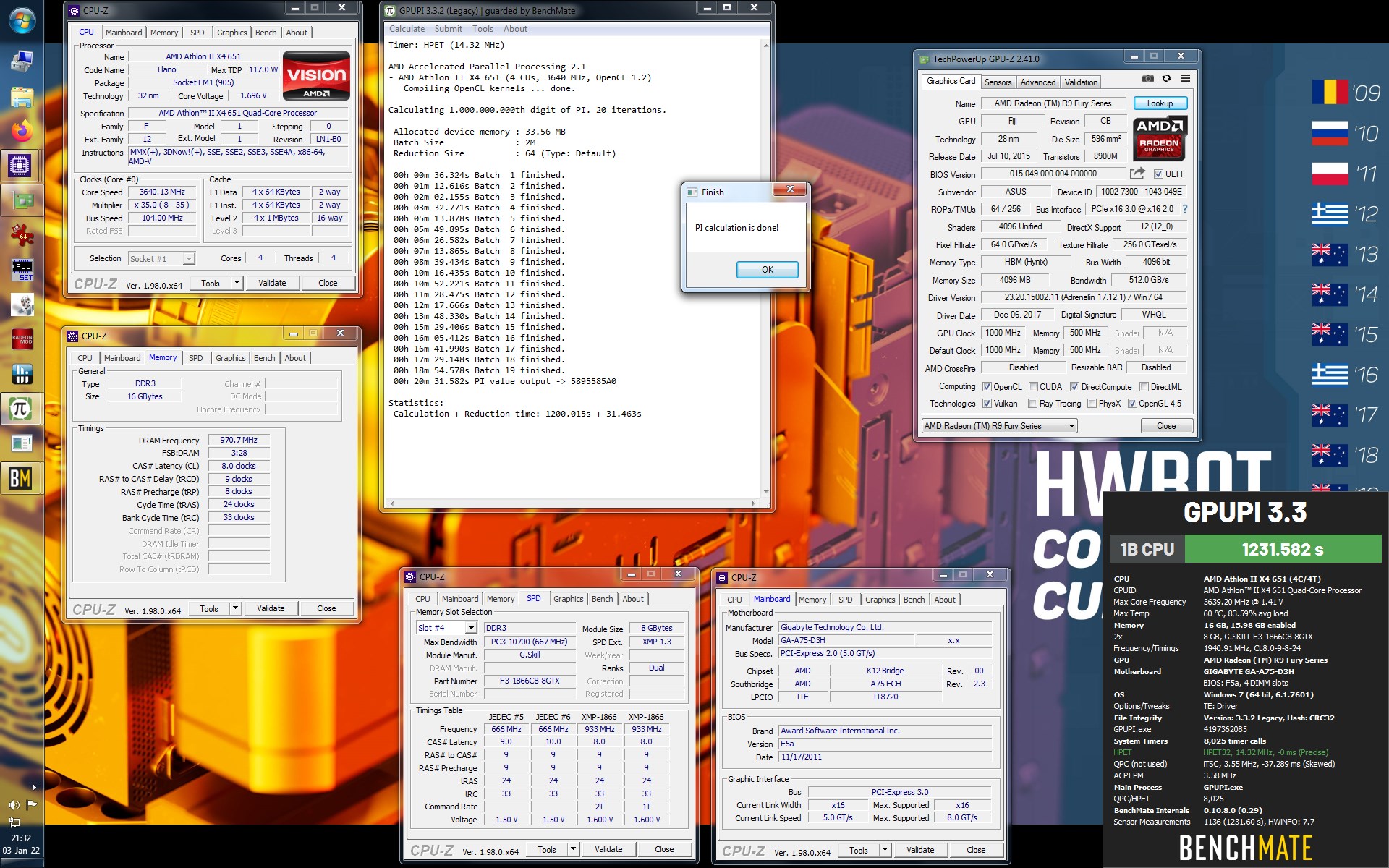
Task: Click the GPU-Z refresh icon
Action: pyautogui.click(x=1166, y=78)
